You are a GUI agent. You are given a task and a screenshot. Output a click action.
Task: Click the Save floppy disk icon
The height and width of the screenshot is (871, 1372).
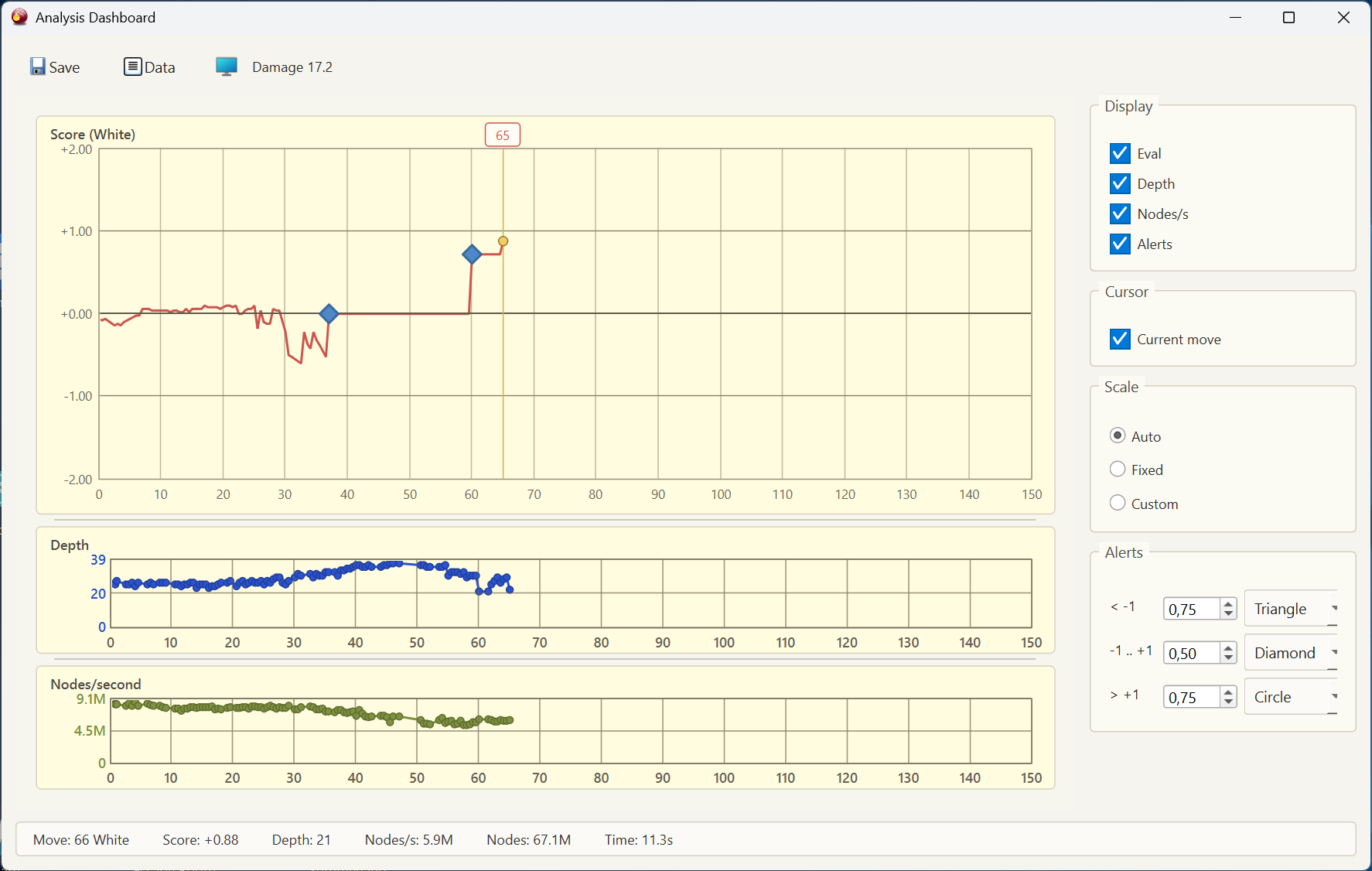38,67
